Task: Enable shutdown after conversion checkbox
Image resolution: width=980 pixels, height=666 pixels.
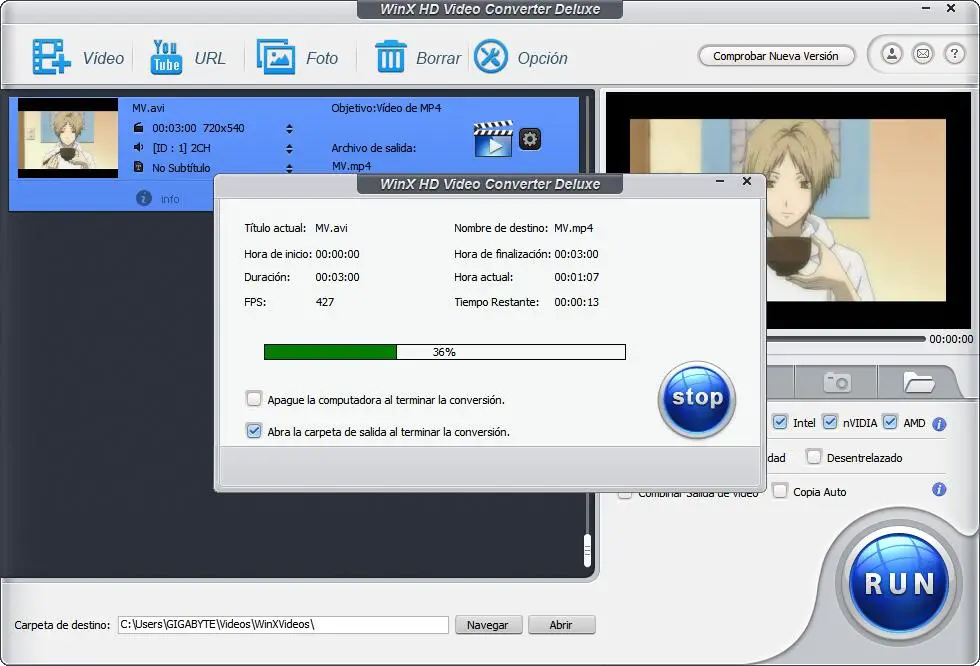Action: pyautogui.click(x=254, y=399)
